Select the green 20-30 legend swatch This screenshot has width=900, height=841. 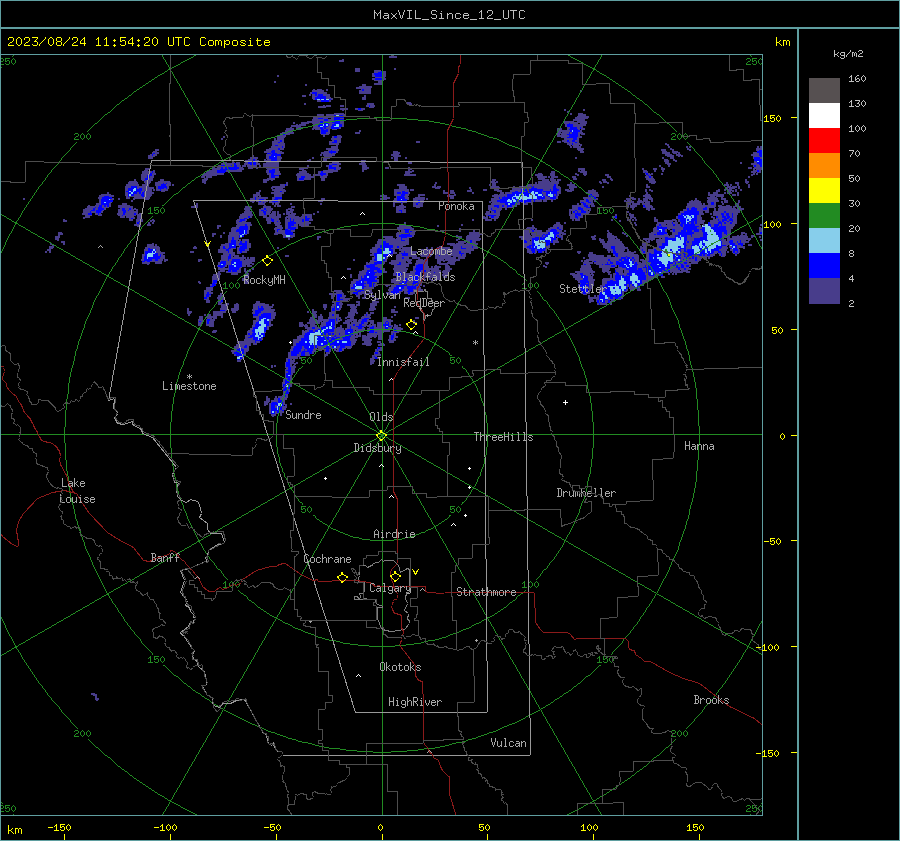click(824, 216)
